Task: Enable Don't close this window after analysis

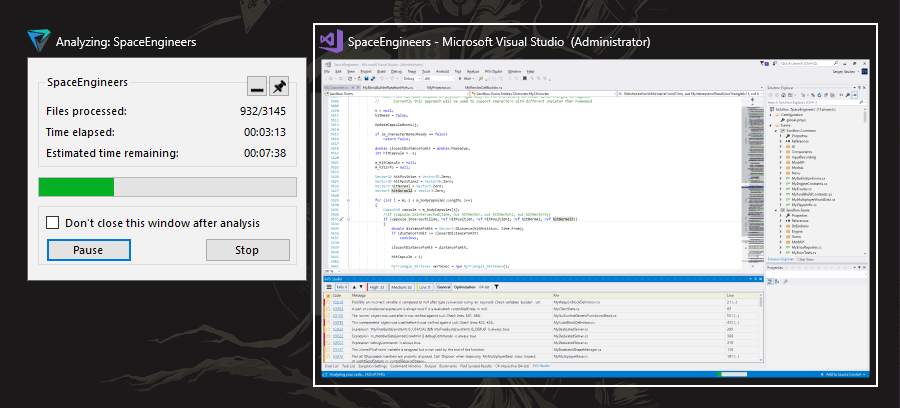Action: click(x=53, y=223)
